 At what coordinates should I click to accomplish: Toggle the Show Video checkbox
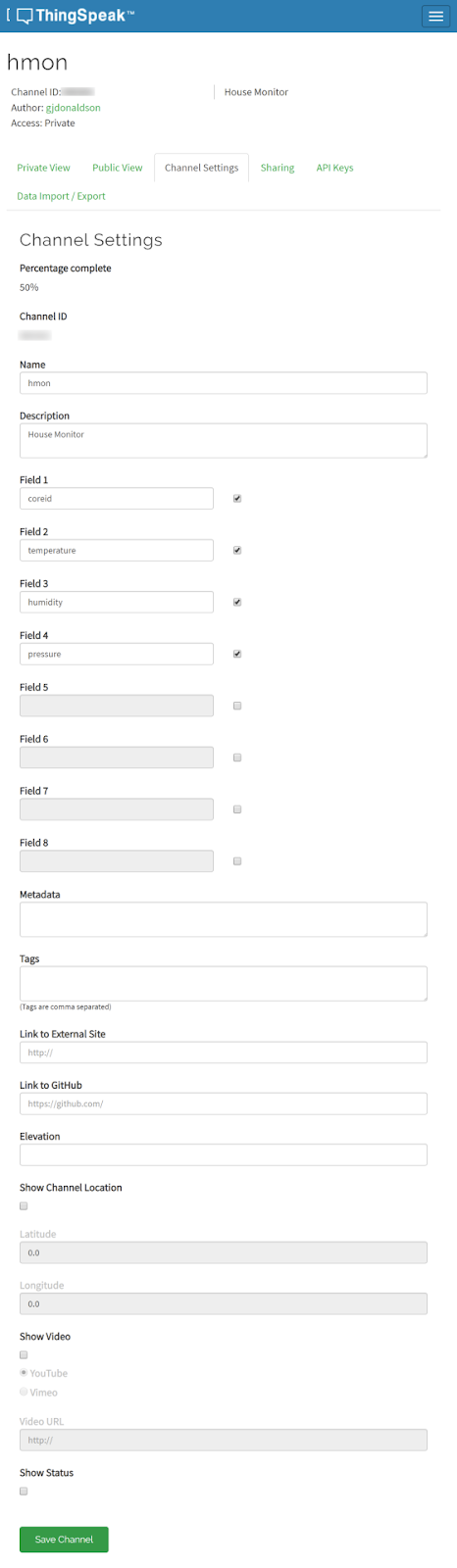pyautogui.click(x=24, y=1355)
